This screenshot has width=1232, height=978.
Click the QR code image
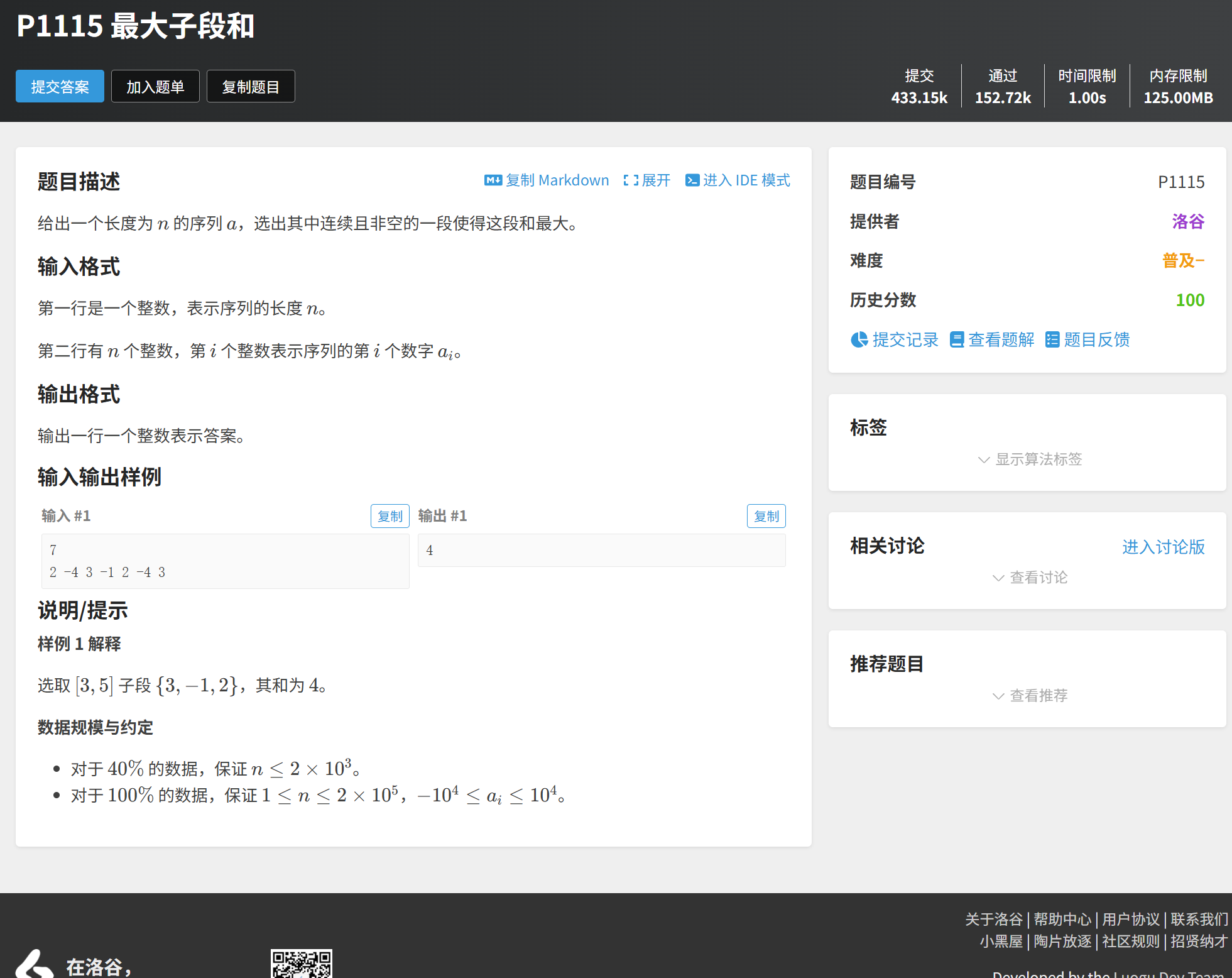tap(301, 963)
